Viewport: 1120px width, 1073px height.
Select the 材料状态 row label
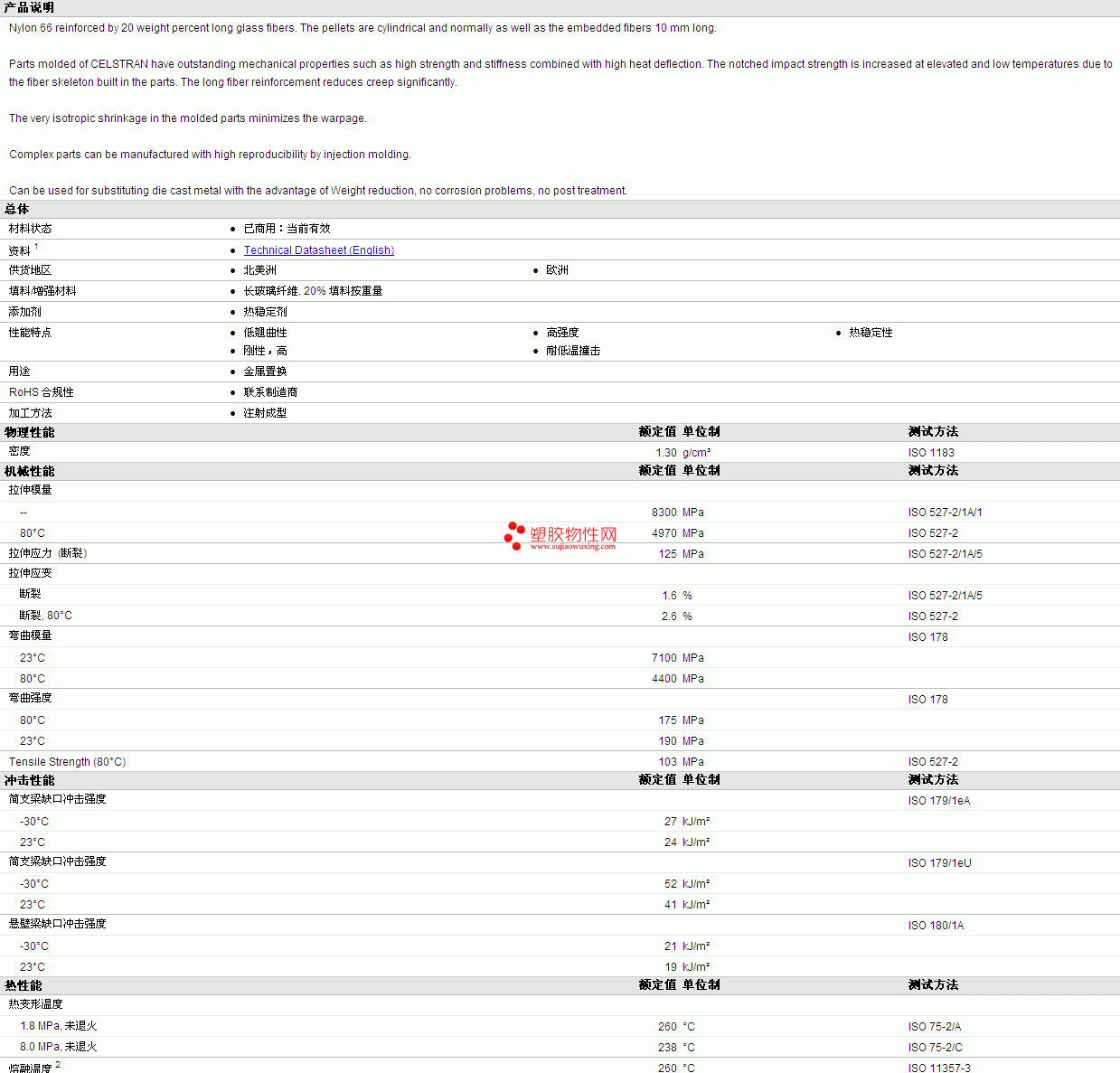coord(31,229)
